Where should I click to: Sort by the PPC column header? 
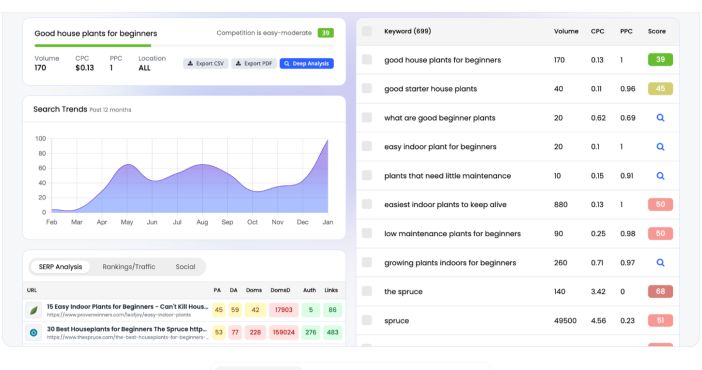point(626,31)
